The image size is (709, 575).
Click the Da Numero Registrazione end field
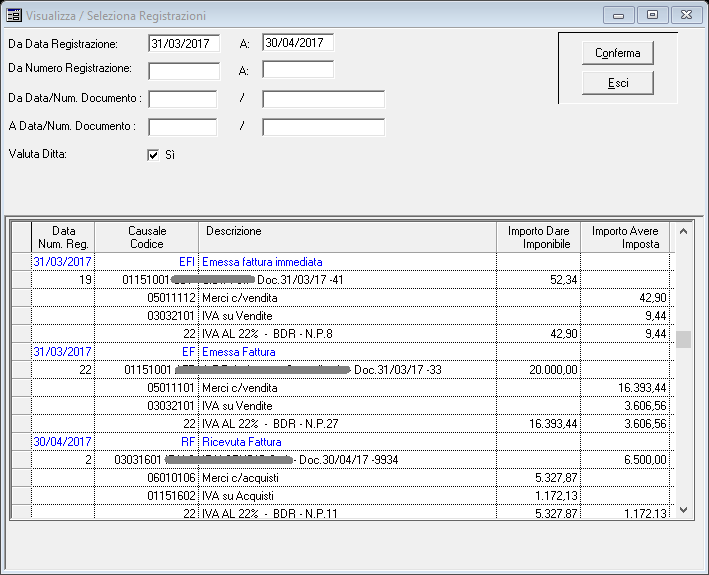[298, 70]
